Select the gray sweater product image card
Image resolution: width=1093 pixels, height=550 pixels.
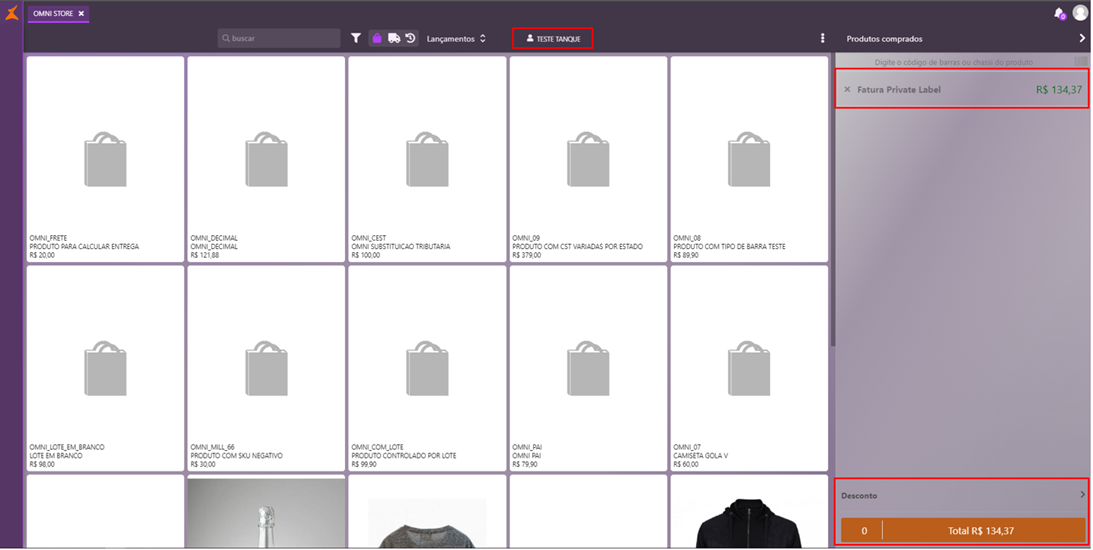(x=427, y=512)
